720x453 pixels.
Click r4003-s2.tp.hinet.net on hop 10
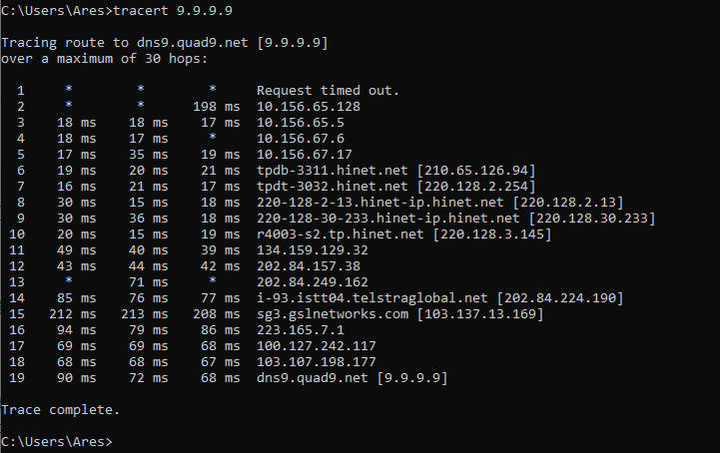340,234
